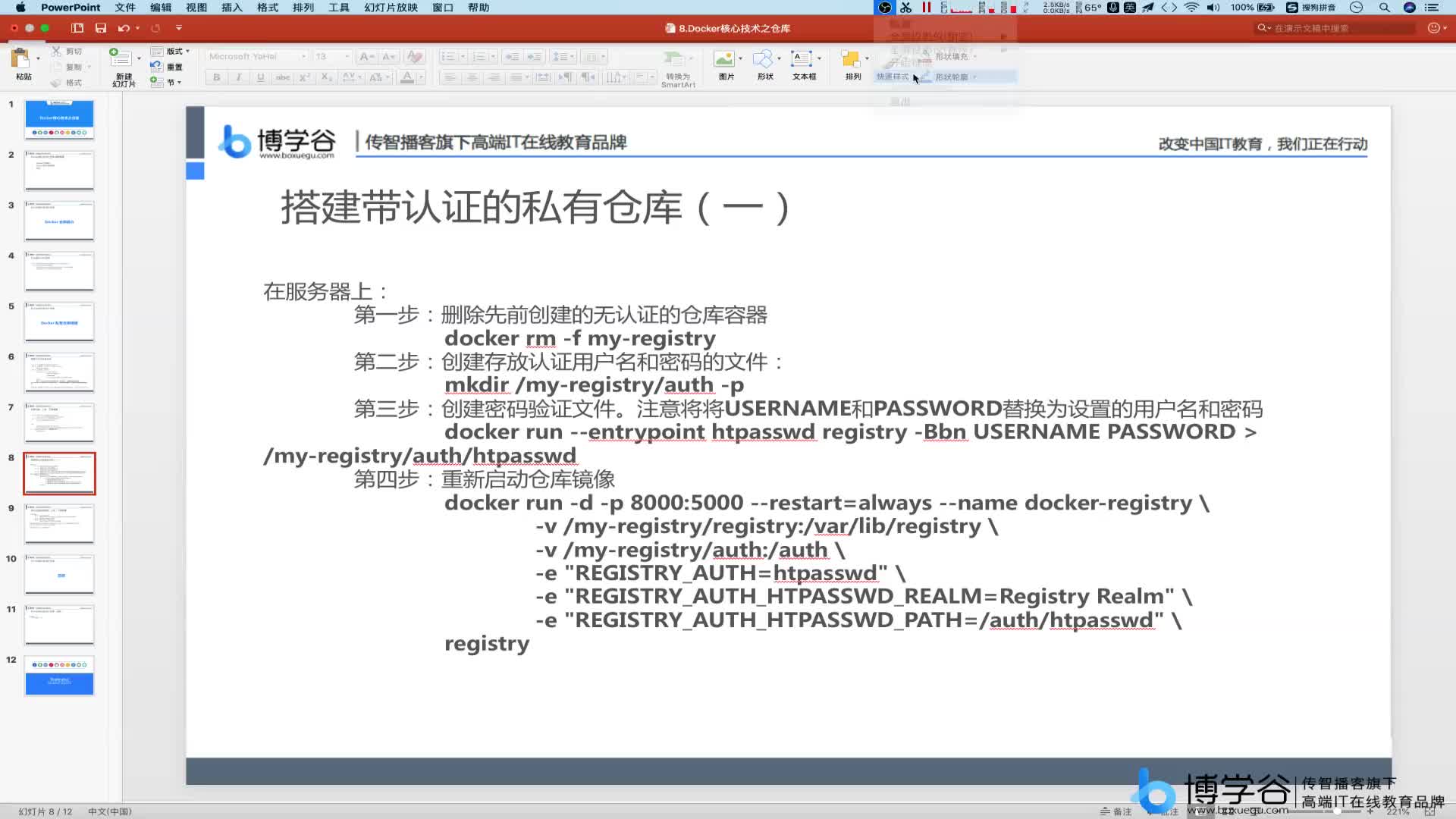The height and width of the screenshot is (819, 1456).
Task: Increase the font size with the larger A icon
Action: (x=366, y=56)
